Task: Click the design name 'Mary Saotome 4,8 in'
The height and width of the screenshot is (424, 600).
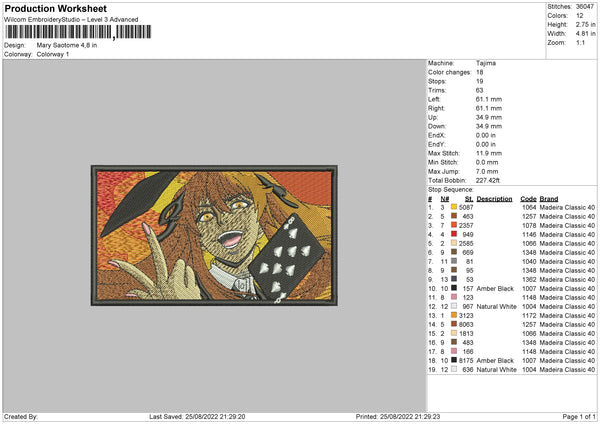Action: (x=67, y=45)
